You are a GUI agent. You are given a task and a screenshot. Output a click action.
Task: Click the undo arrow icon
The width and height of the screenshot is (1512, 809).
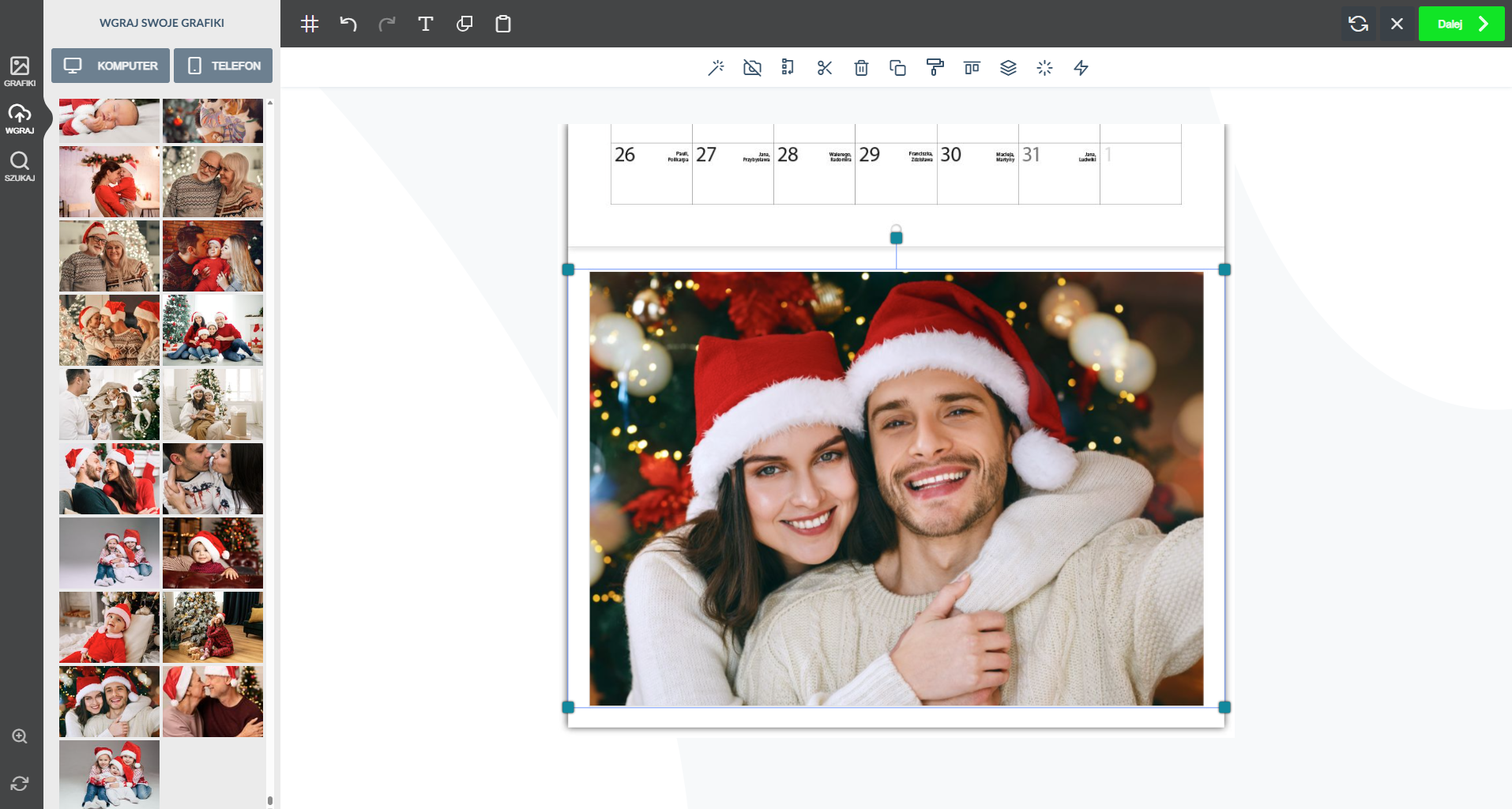coord(348,24)
